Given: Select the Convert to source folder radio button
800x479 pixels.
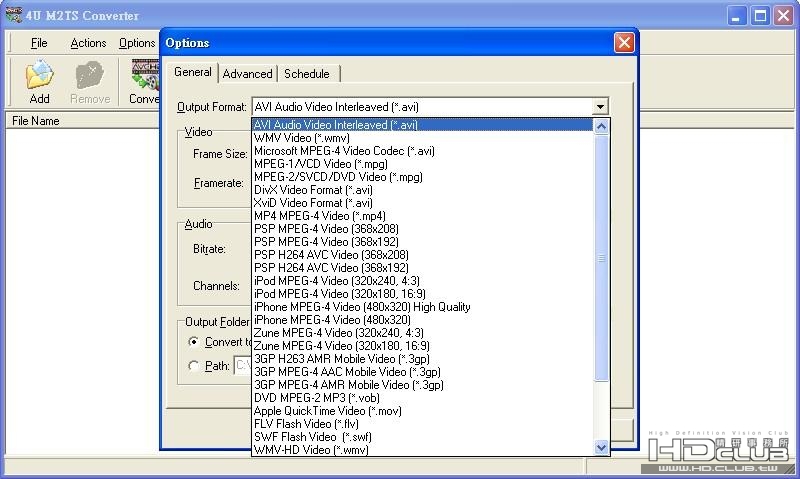Looking at the screenshot, I should point(193,342).
